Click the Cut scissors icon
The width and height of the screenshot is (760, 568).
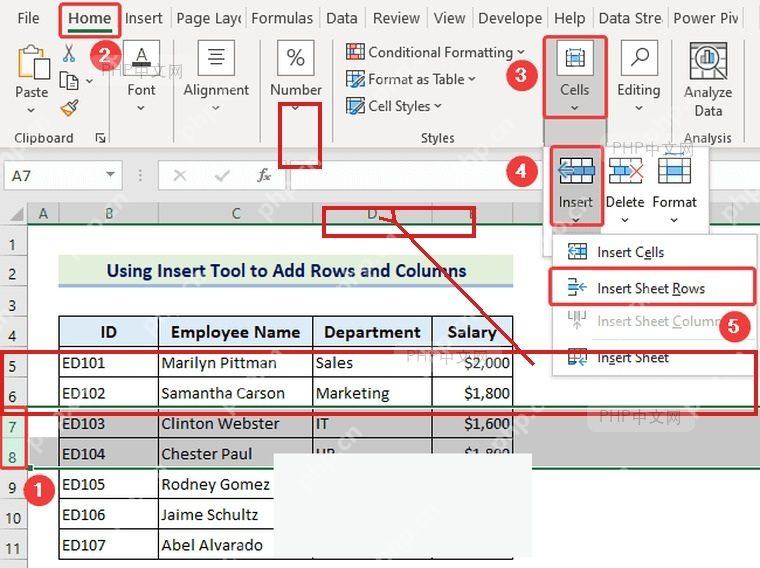(69, 53)
